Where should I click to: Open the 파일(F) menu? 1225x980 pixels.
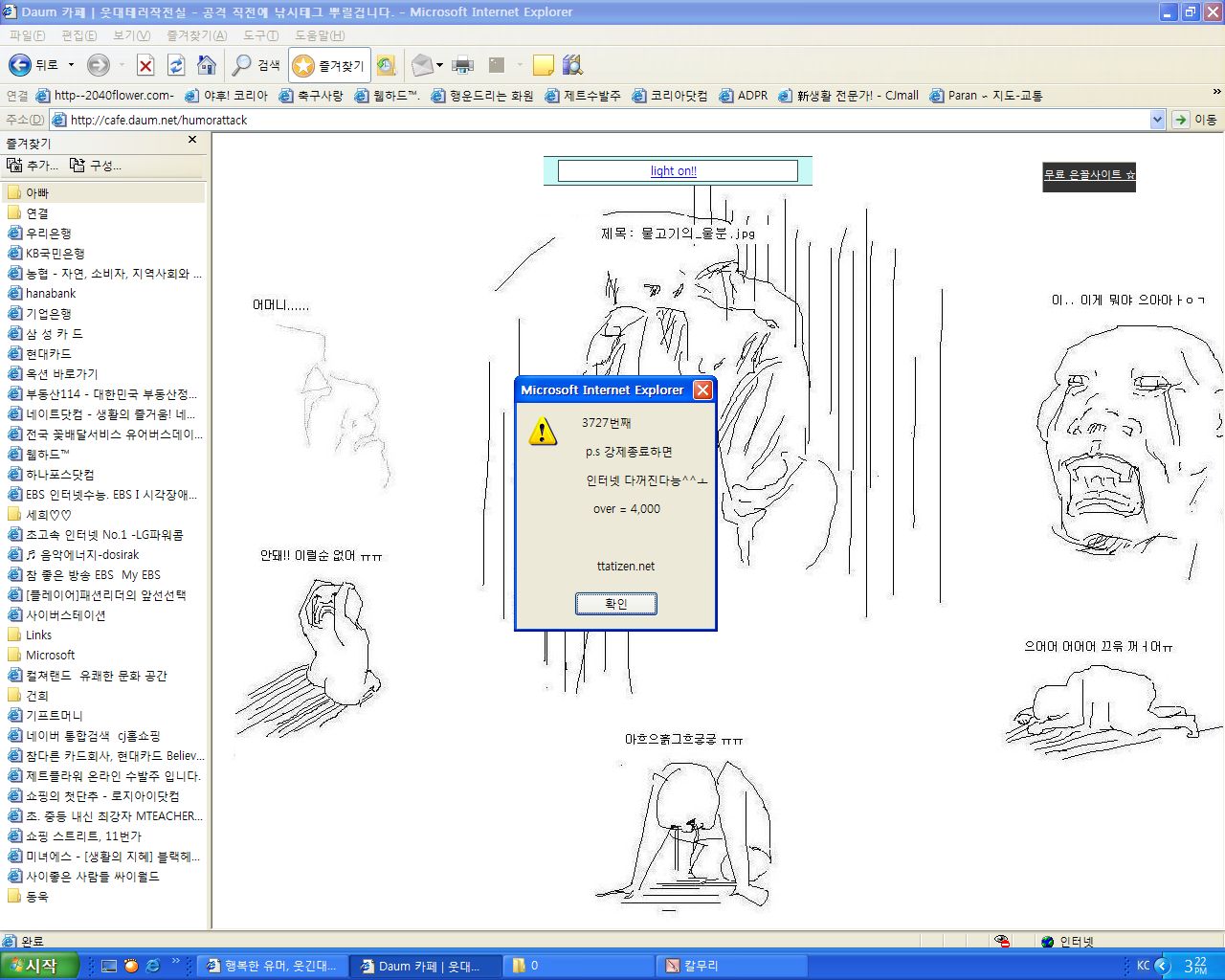[27, 35]
